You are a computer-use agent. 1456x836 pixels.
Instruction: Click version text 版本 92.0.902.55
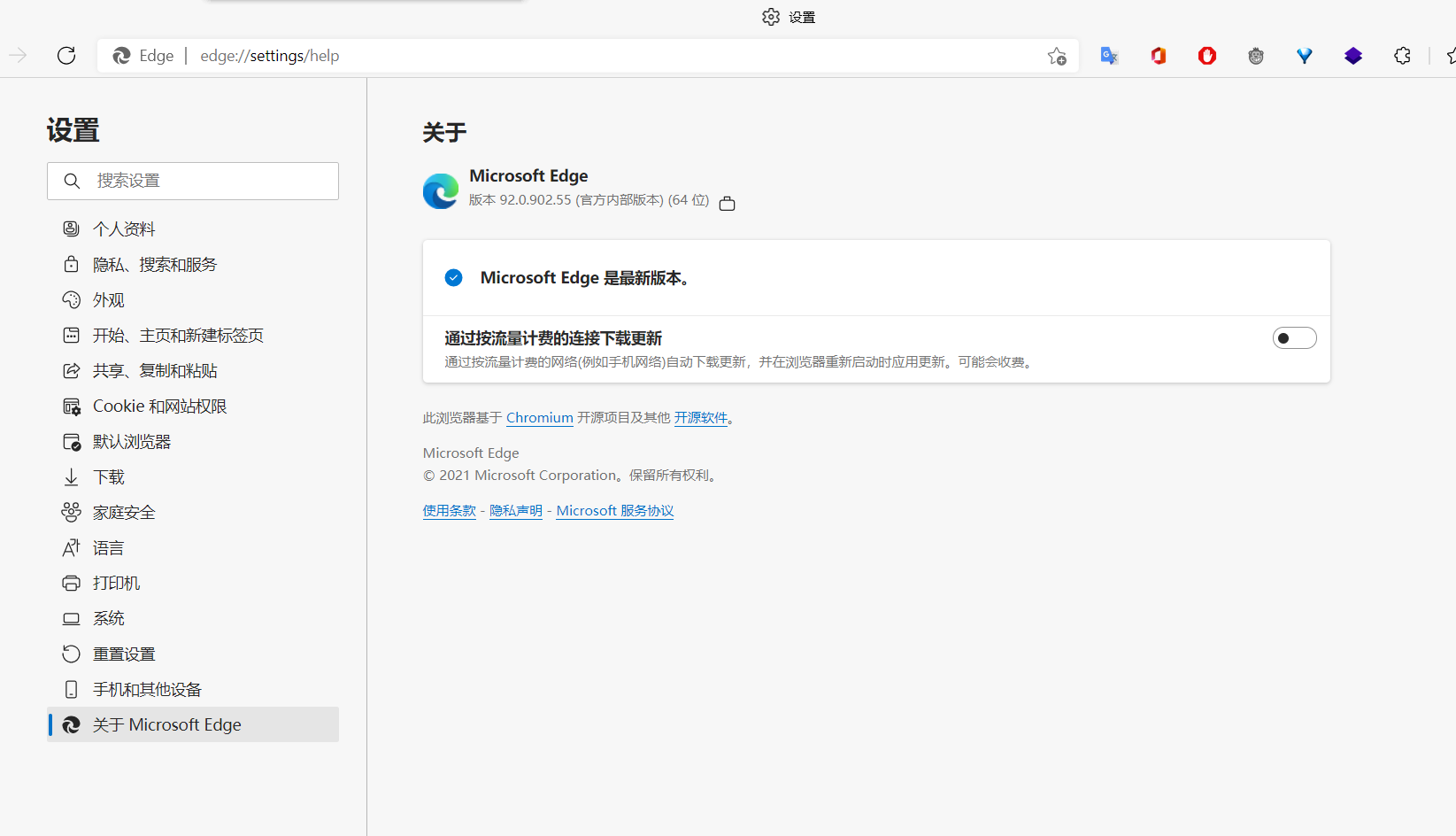point(520,200)
